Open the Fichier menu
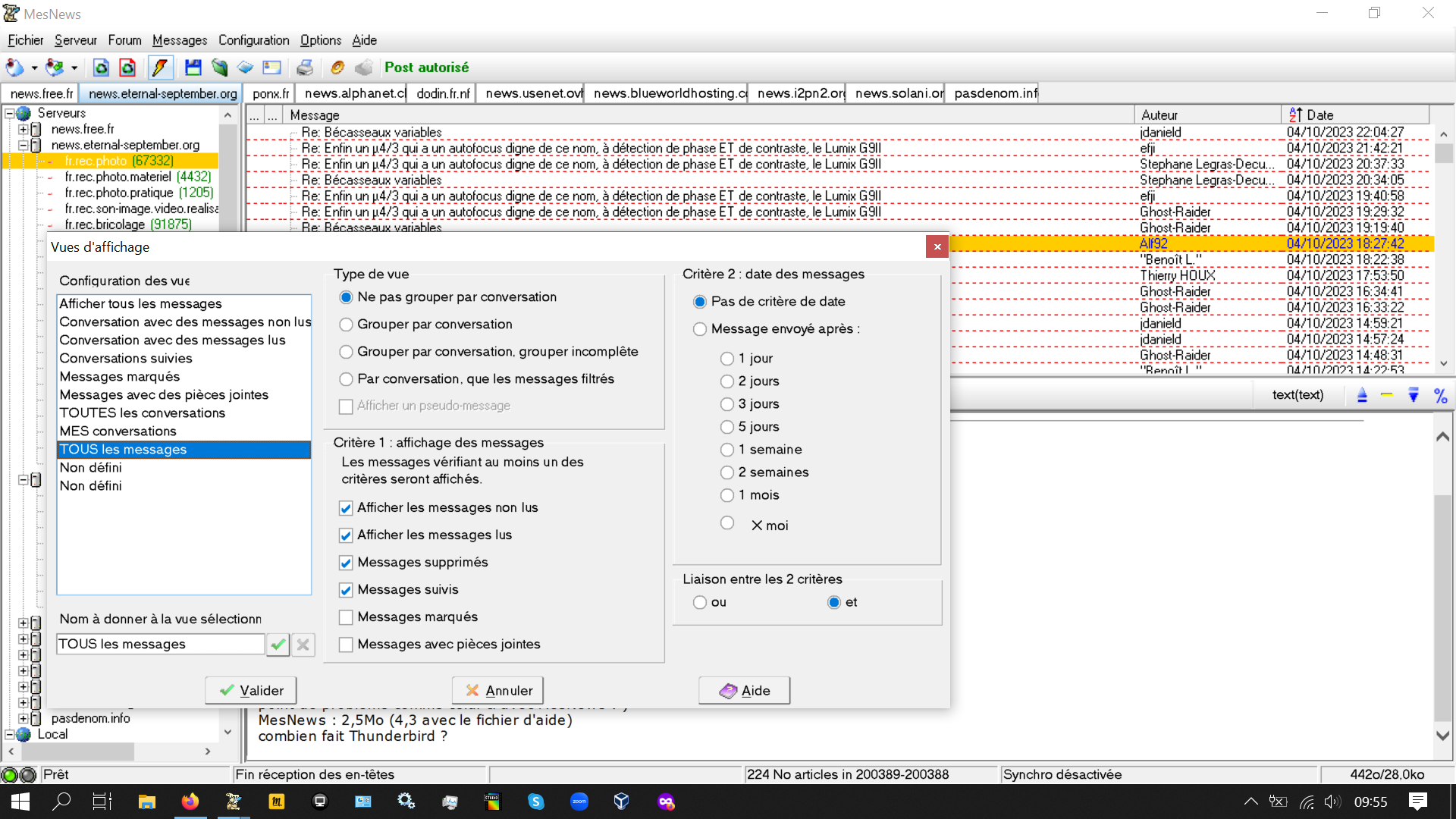The image size is (1456, 819). [26, 40]
